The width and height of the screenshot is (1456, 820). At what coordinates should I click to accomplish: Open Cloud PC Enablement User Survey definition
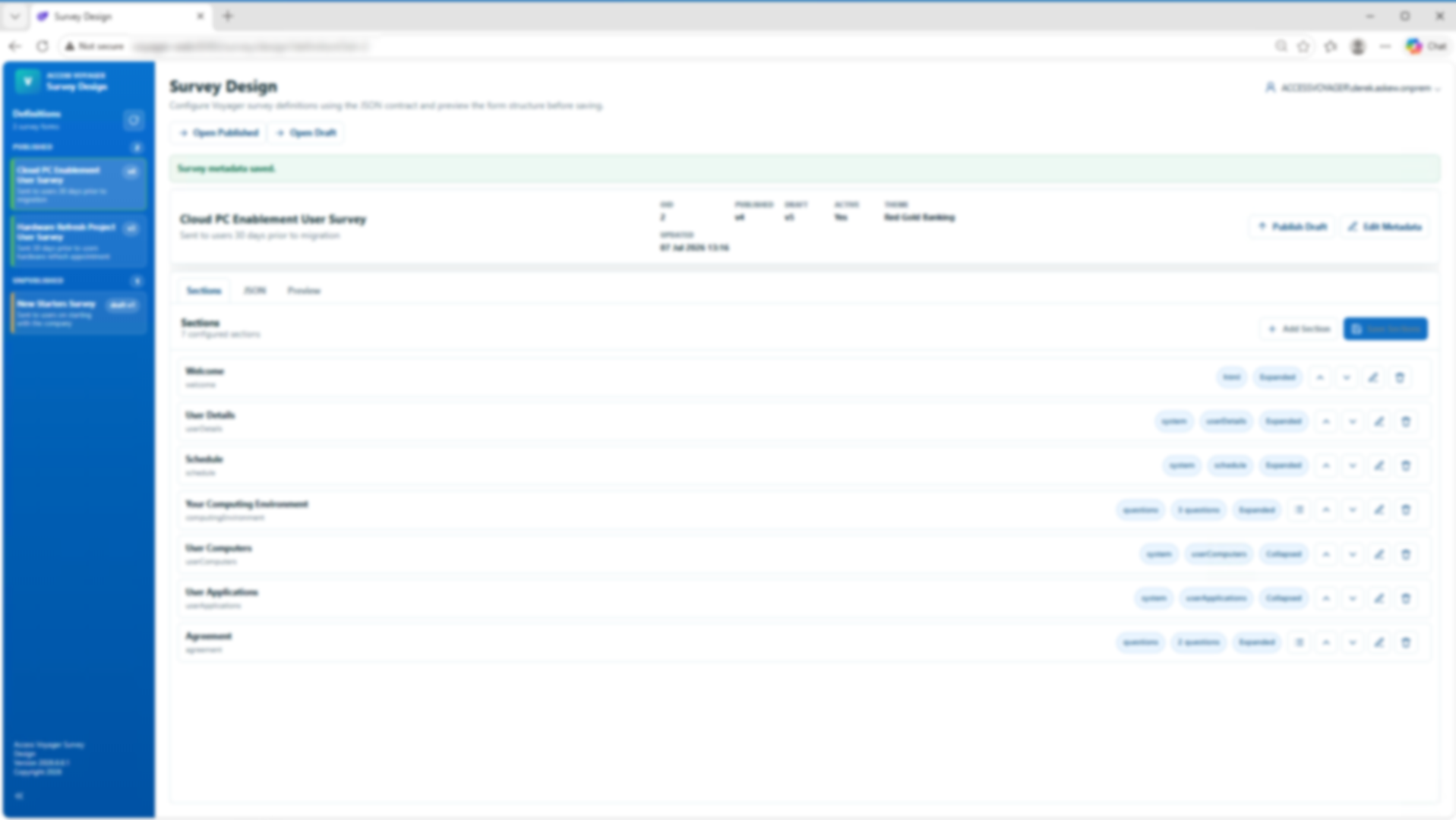[78, 184]
